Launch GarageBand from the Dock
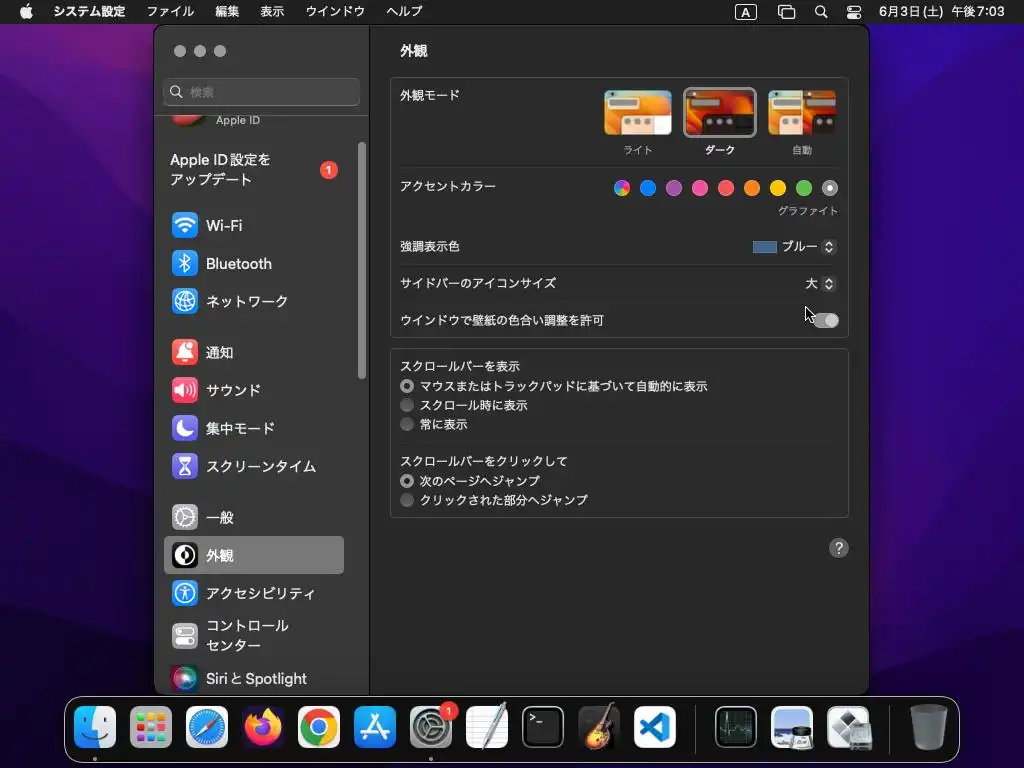Image resolution: width=1024 pixels, height=768 pixels. pos(599,727)
